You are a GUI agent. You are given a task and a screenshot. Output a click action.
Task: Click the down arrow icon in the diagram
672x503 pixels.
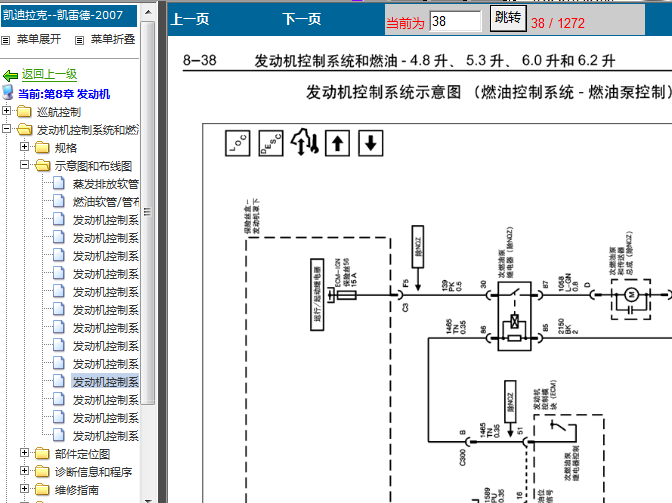(370, 143)
